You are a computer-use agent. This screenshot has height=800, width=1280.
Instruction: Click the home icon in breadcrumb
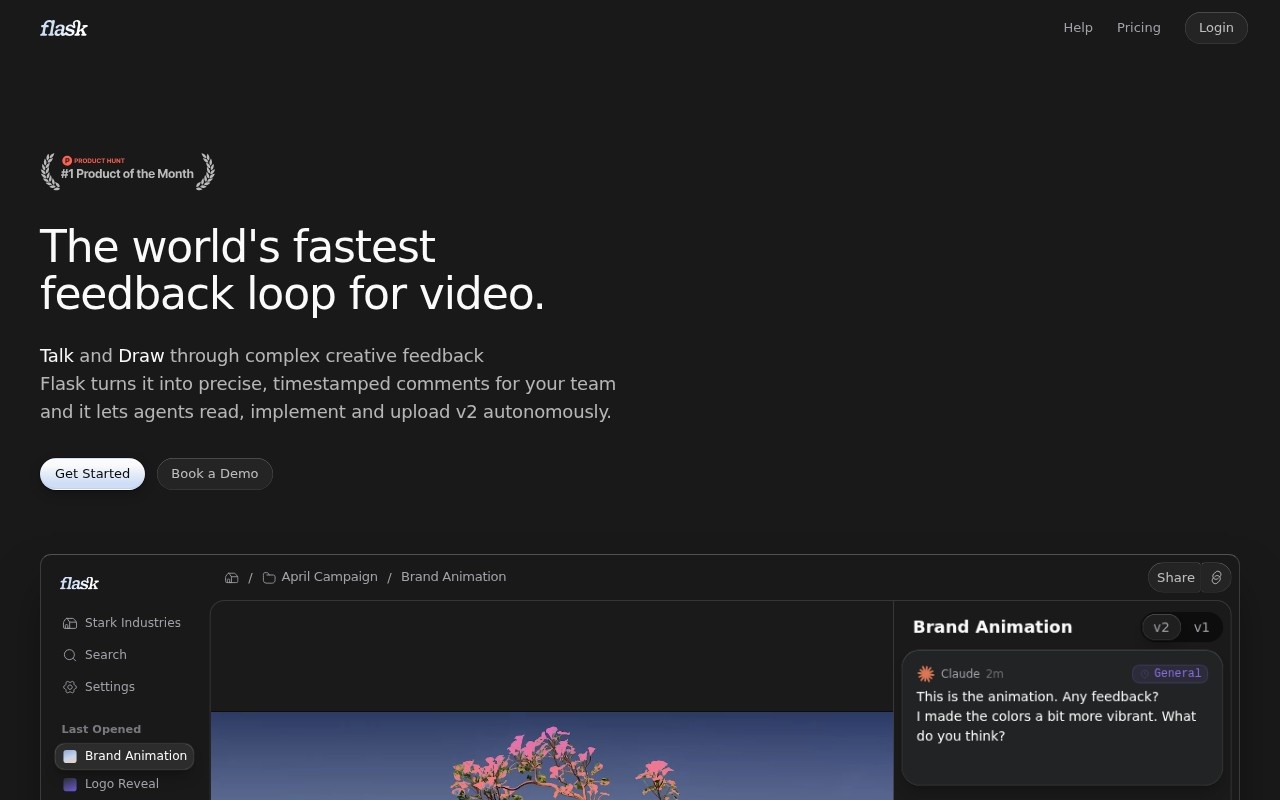coord(232,577)
